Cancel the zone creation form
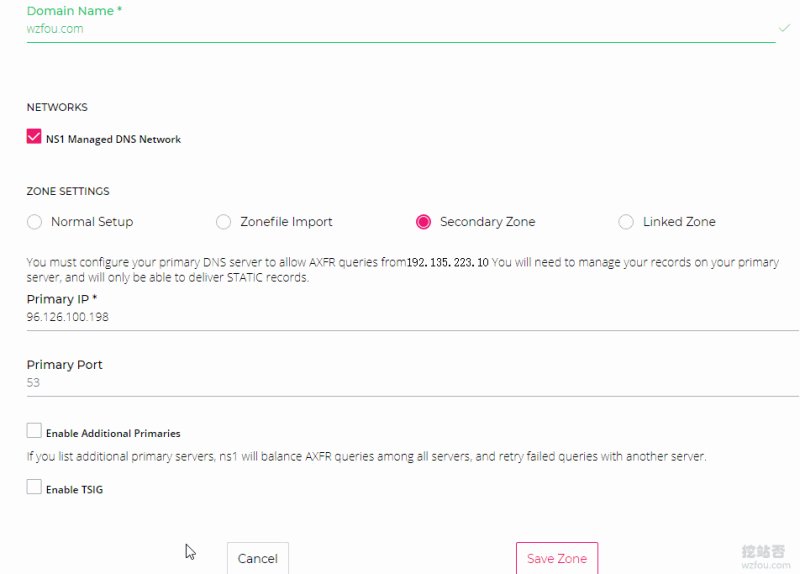The image size is (800, 574). (258, 558)
